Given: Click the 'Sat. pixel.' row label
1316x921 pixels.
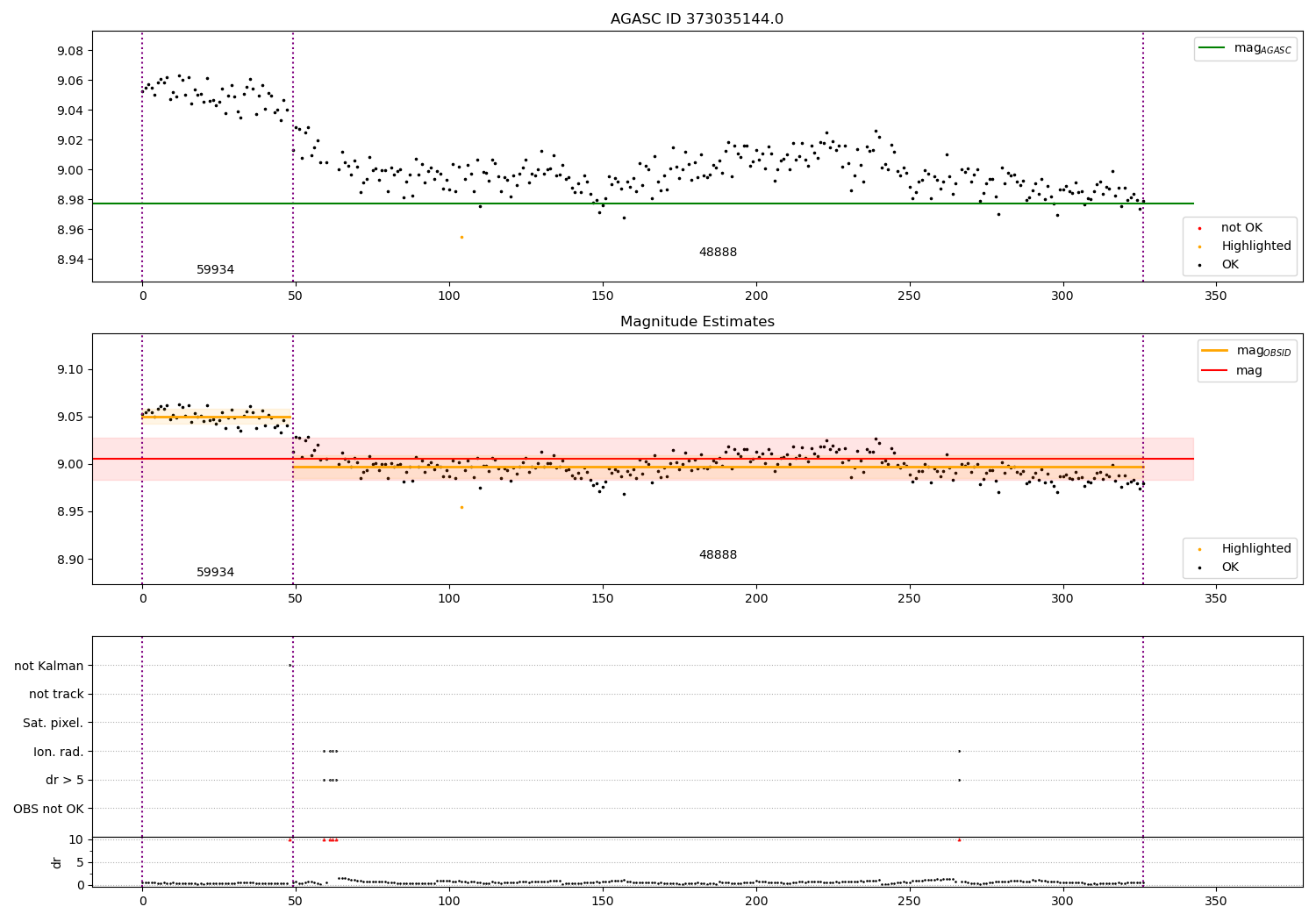Looking at the screenshot, I should click(54, 724).
